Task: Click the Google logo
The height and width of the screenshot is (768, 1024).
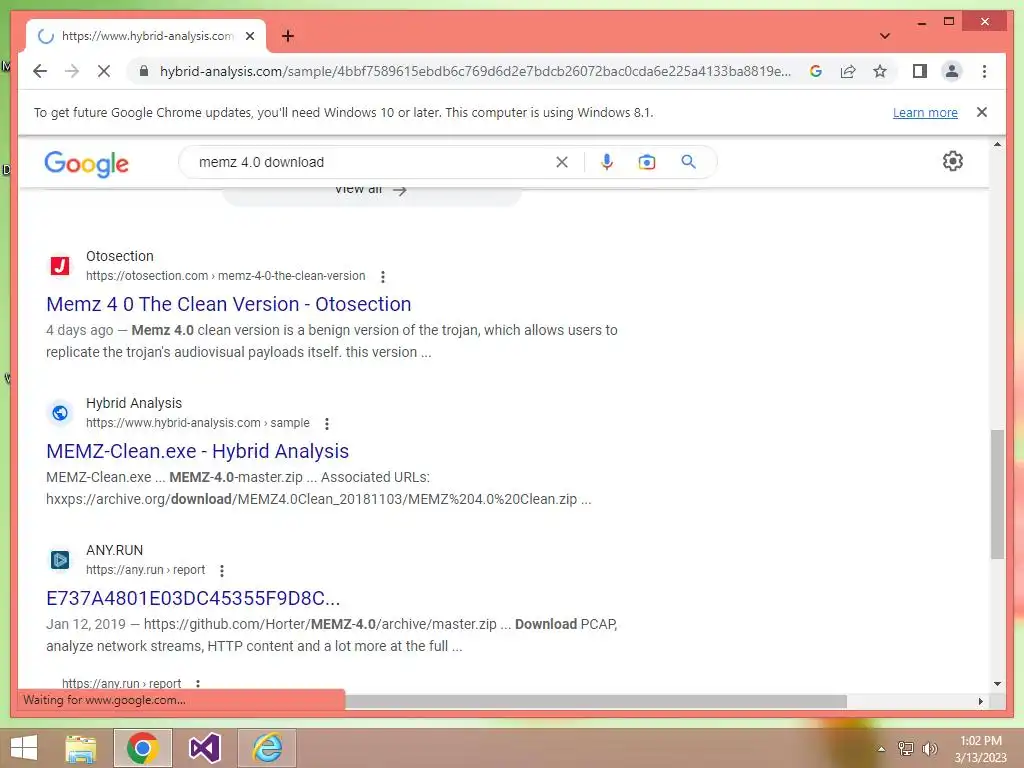Action: pos(87,163)
